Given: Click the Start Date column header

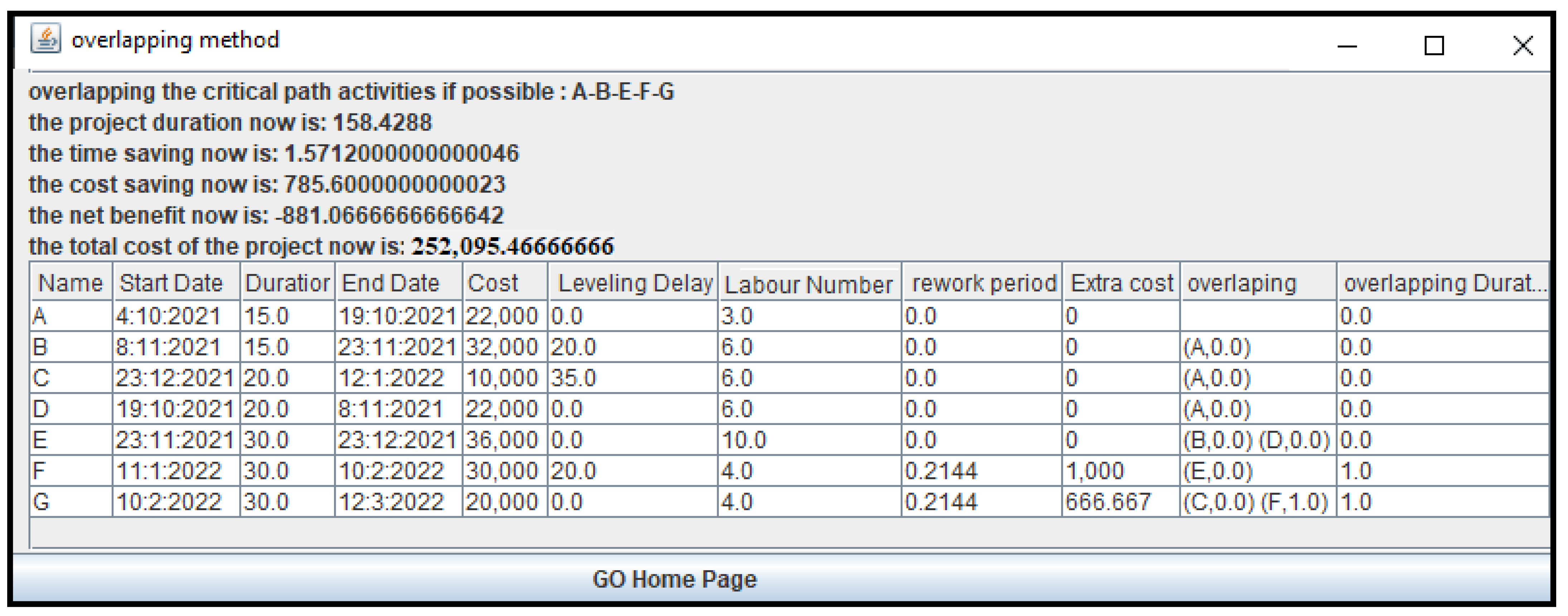Looking at the screenshot, I should pos(172,282).
